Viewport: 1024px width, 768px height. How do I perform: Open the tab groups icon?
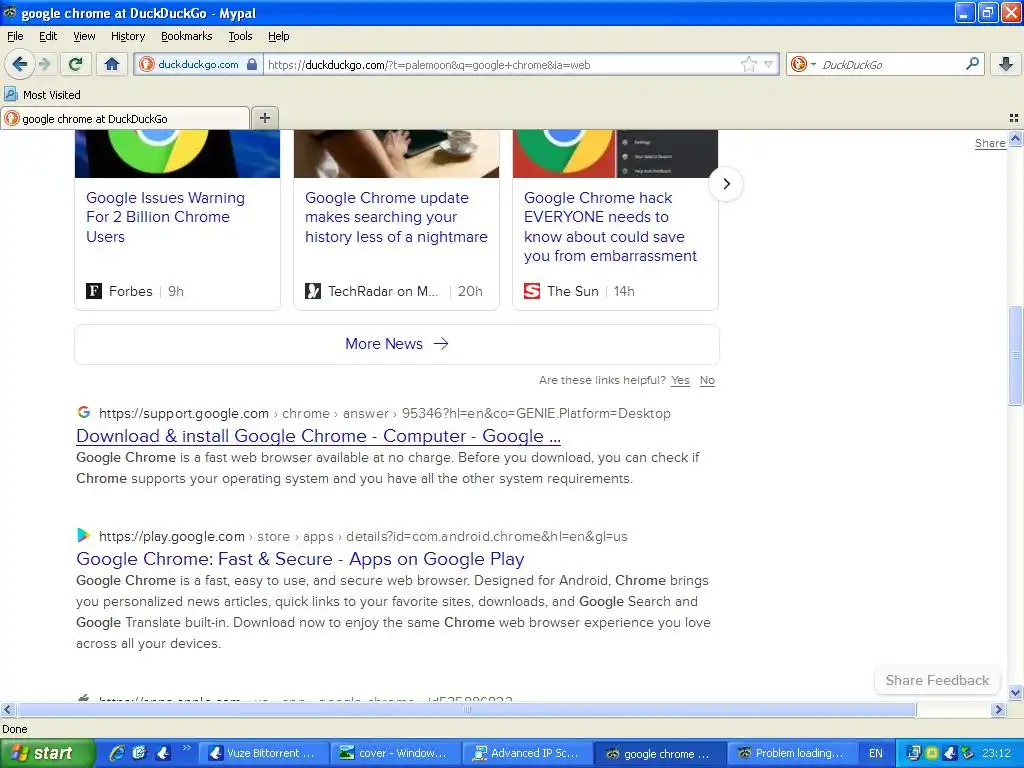[1014, 118]
